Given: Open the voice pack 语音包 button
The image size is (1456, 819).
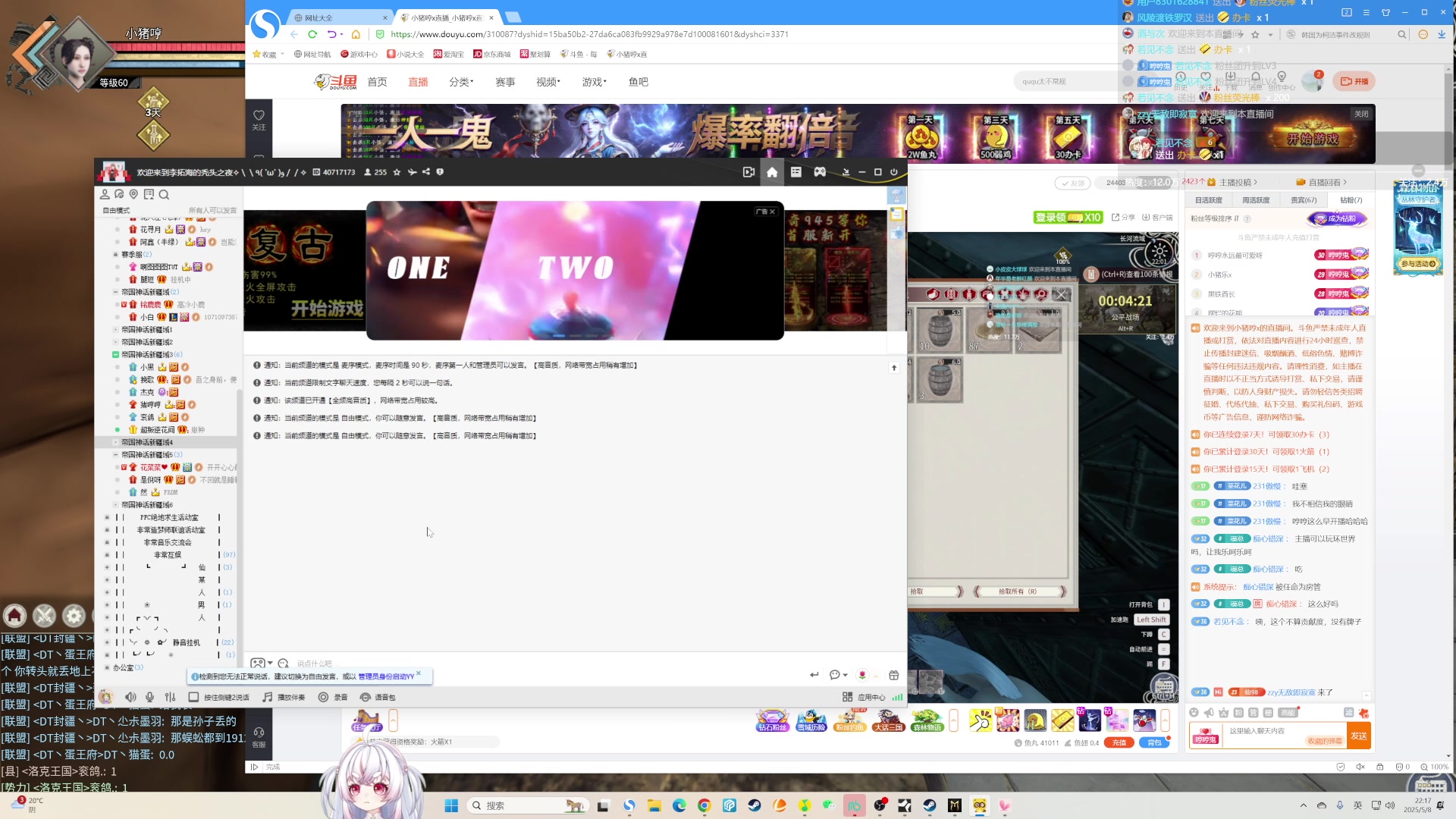Looking at the screenshot, I should (x=378, y=697).
